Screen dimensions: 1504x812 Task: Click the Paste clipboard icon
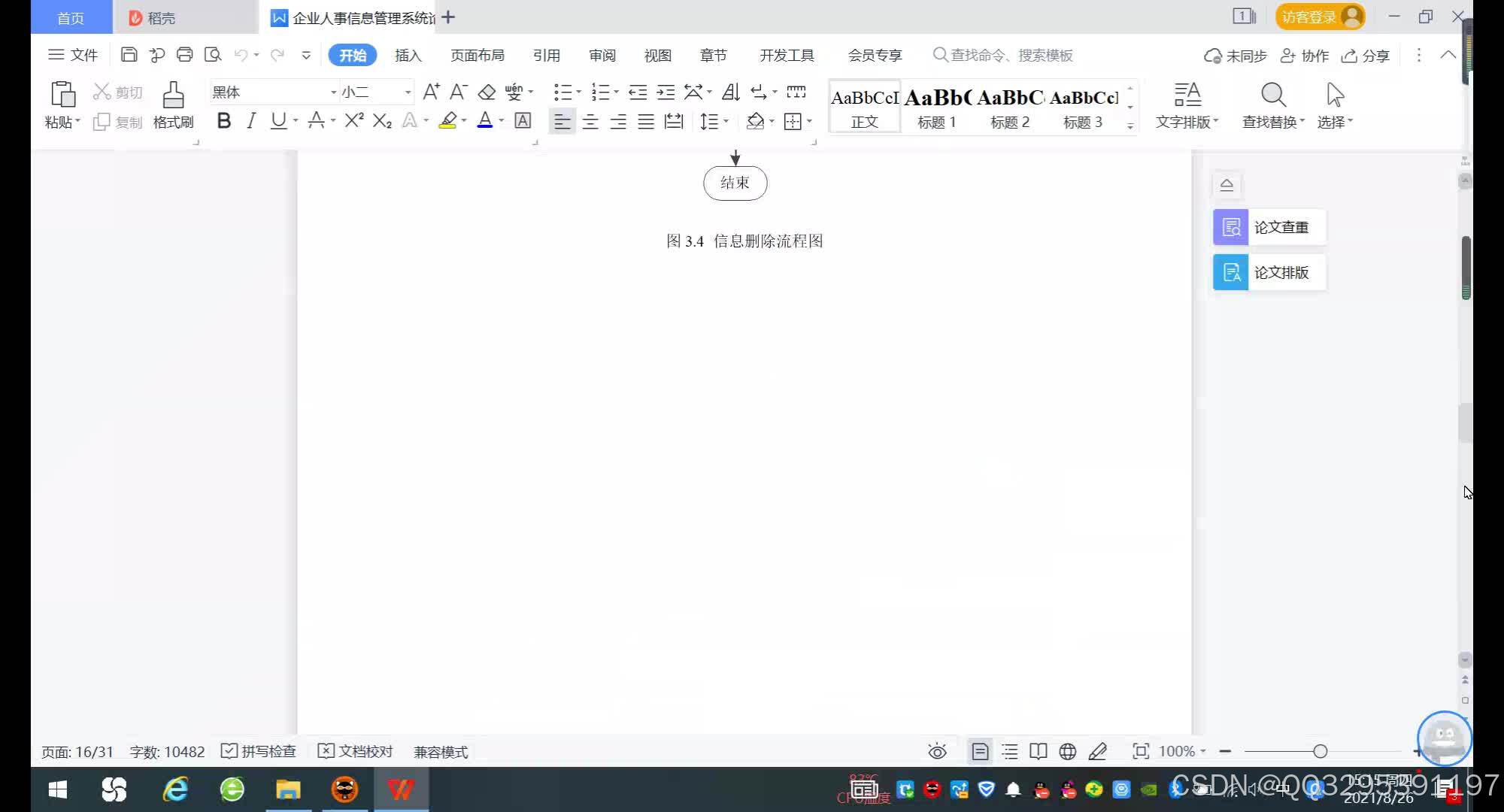pyautogui.click(x=62, y=95)
